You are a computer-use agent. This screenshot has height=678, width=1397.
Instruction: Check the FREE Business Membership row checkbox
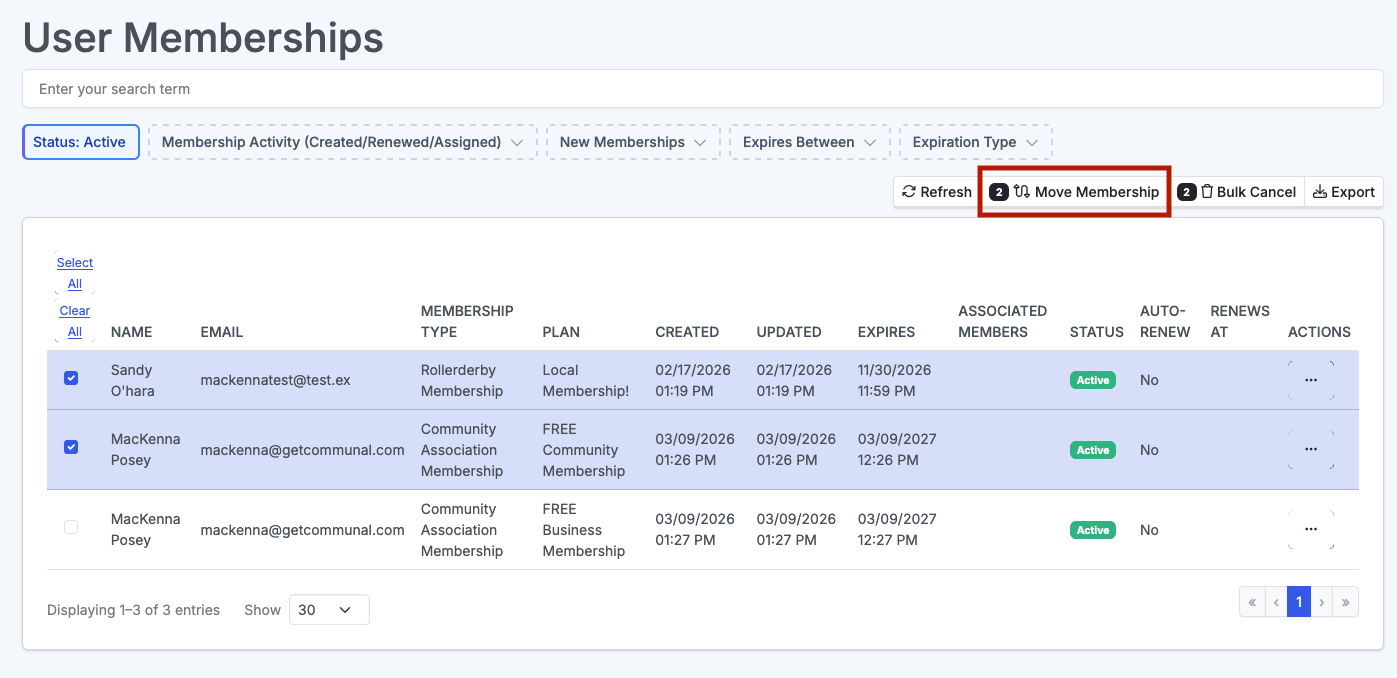click(x=71, y=527)
